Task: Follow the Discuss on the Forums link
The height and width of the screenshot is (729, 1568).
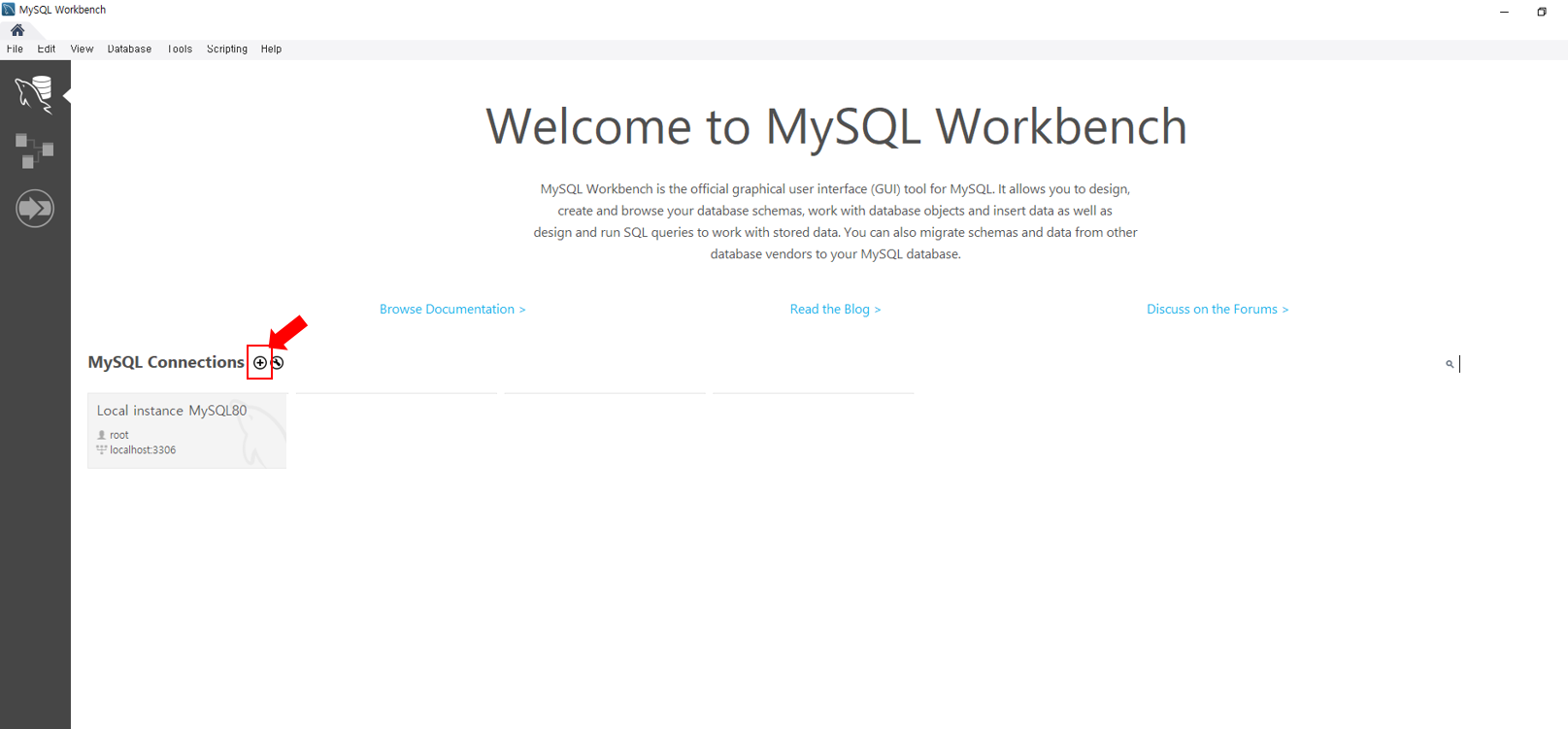Action: 1218,309
